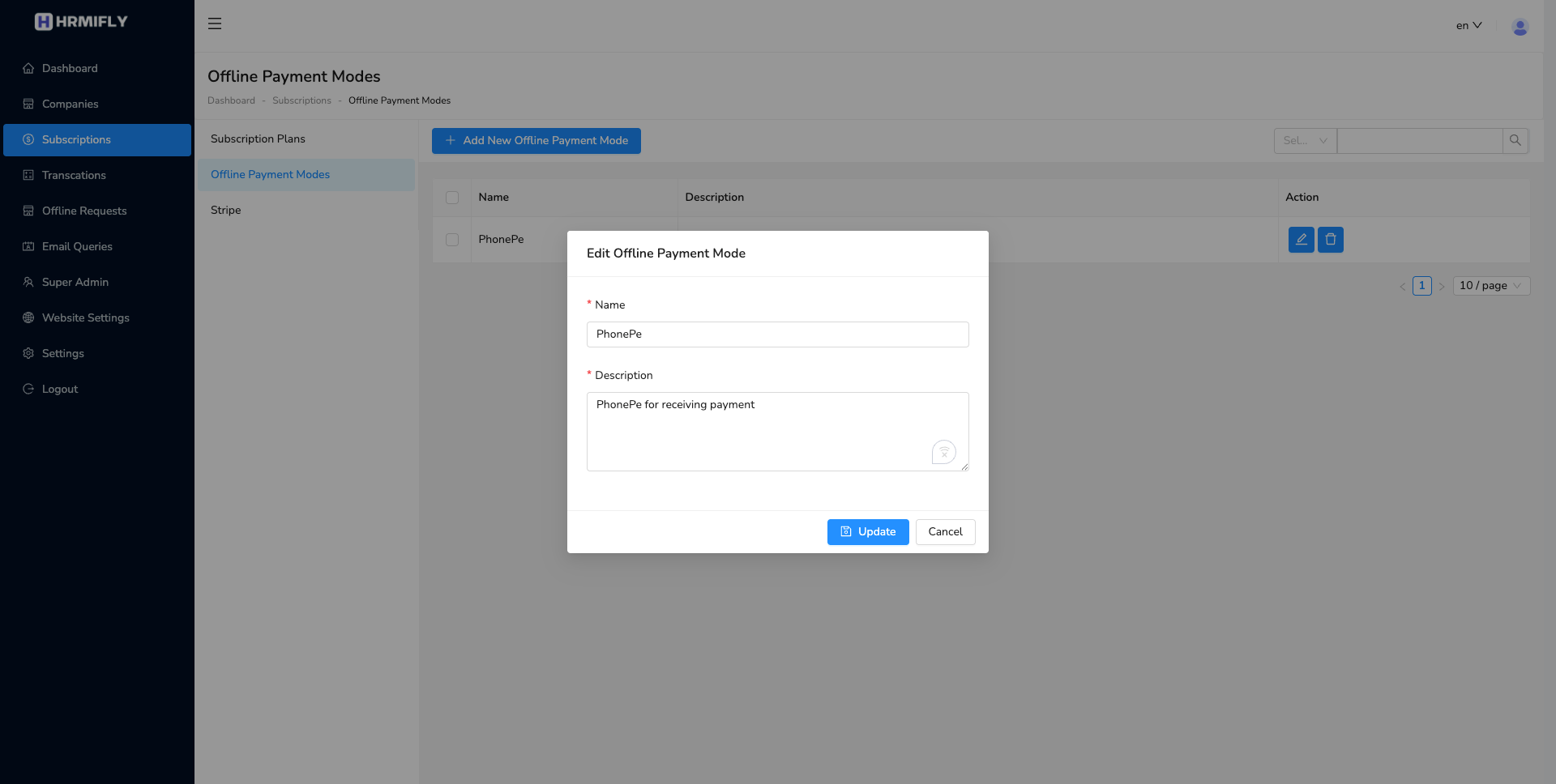Click Add New Offline Payment Mode button

coord(536,141)
